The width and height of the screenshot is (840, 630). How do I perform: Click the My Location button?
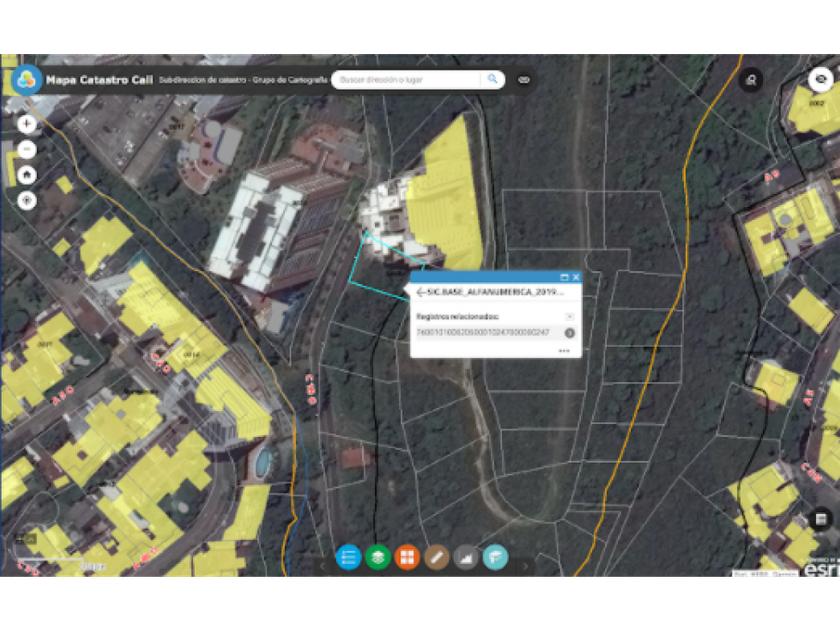[x=27, y=199]
